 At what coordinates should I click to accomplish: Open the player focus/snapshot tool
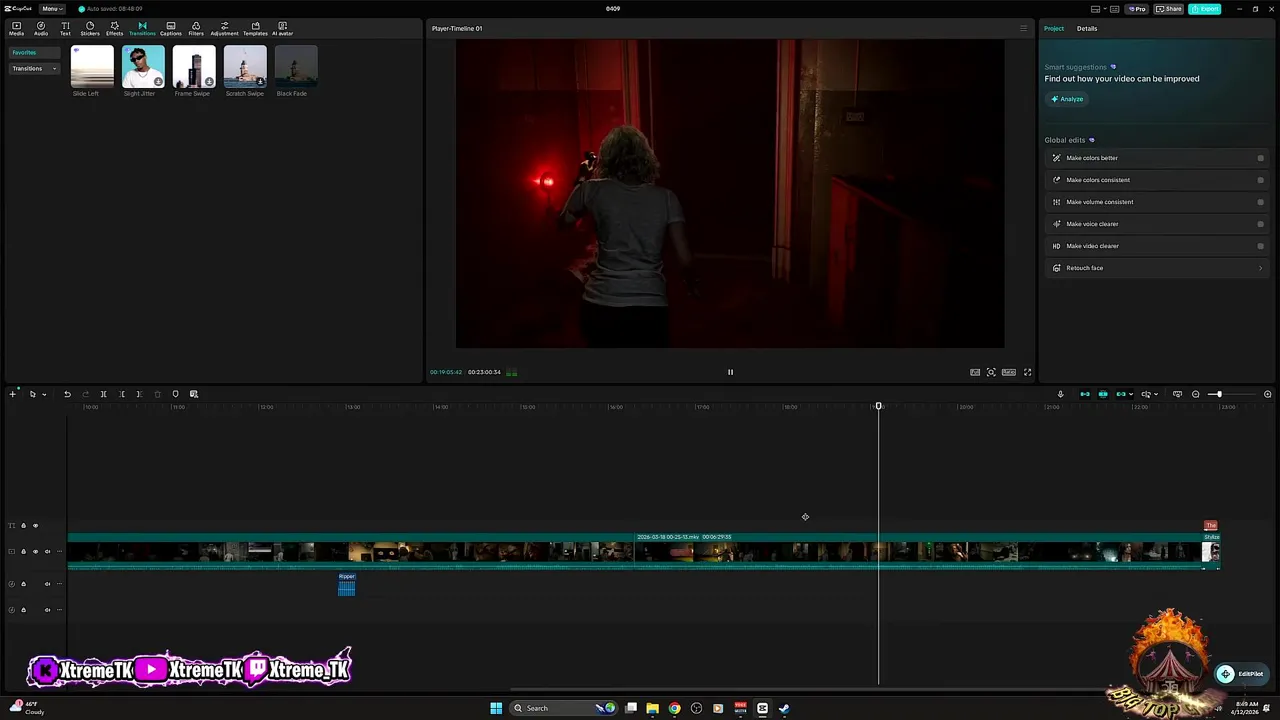pos(991,372)
